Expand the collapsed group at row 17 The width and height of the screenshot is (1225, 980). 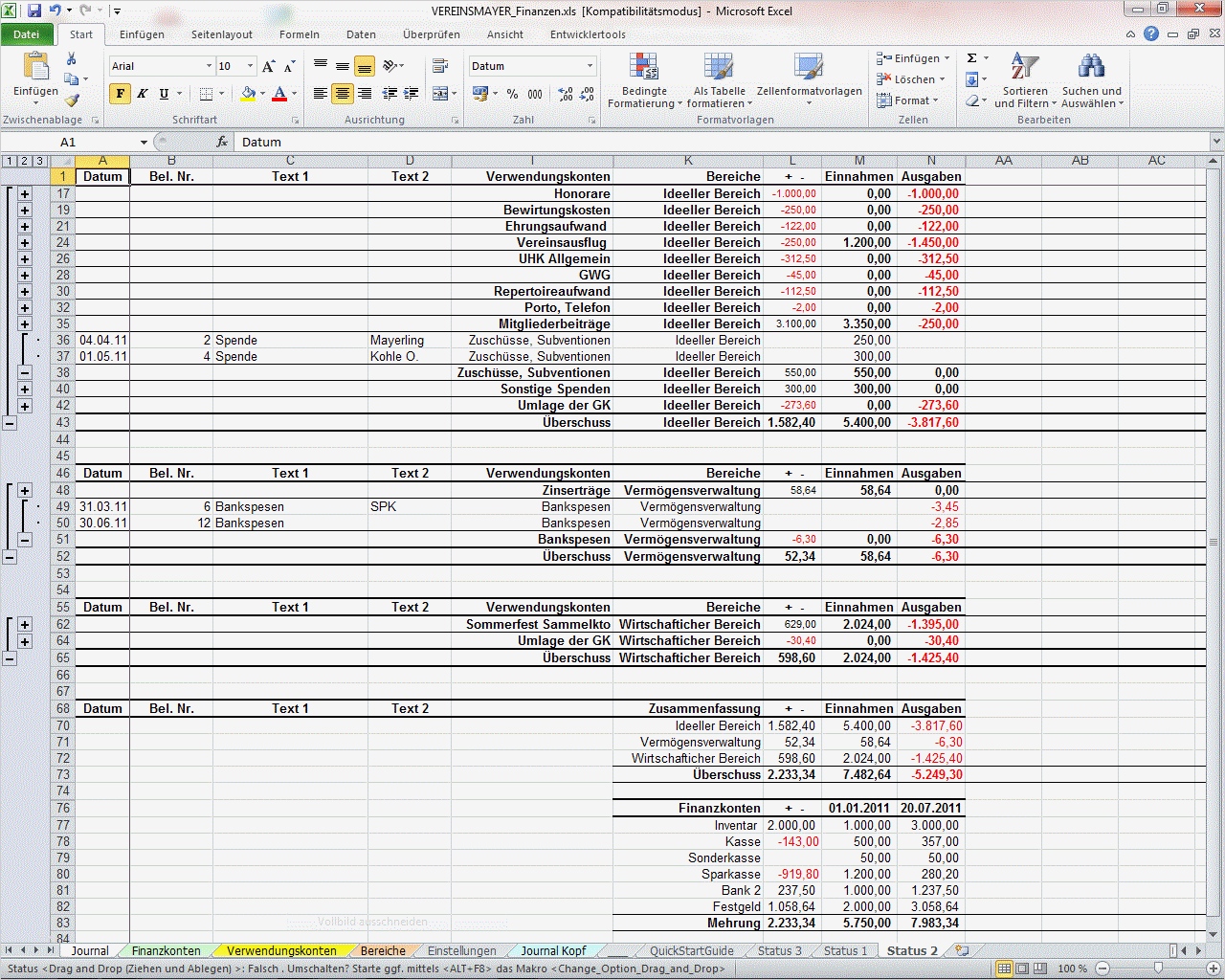tap(23, 193)
